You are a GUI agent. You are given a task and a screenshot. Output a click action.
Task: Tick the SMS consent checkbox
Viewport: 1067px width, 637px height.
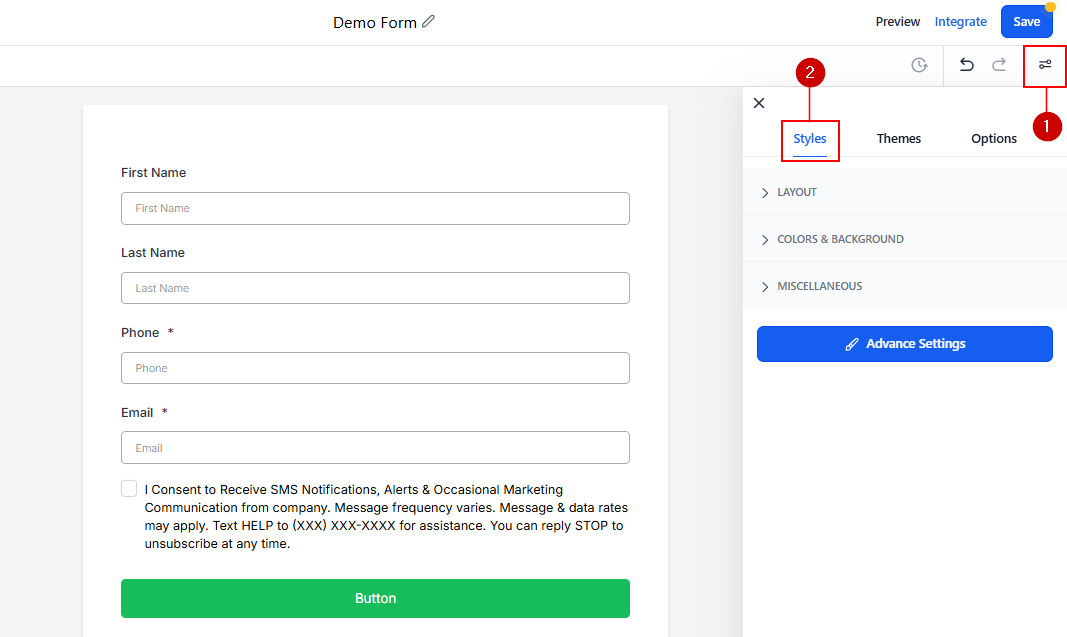129,489
